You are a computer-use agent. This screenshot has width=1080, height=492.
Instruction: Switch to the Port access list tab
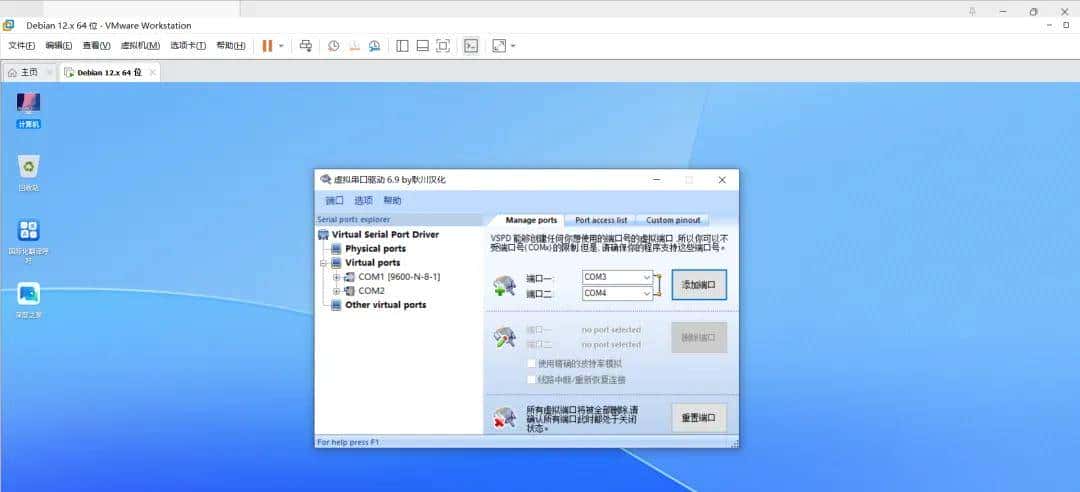(601, 220)
